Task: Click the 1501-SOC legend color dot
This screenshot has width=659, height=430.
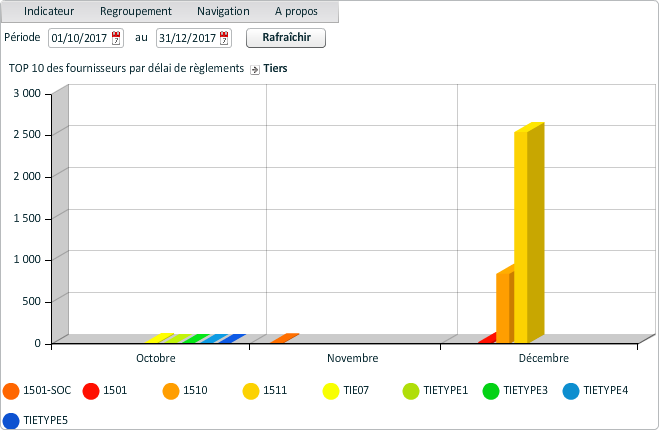Action: pyautogui.click(x=11, y=391)
